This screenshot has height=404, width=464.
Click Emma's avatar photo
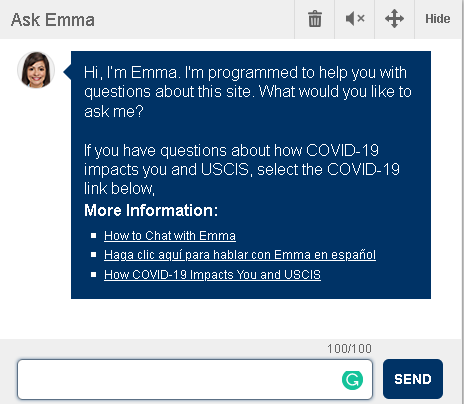pyautogui.click(x=36, y=70)
